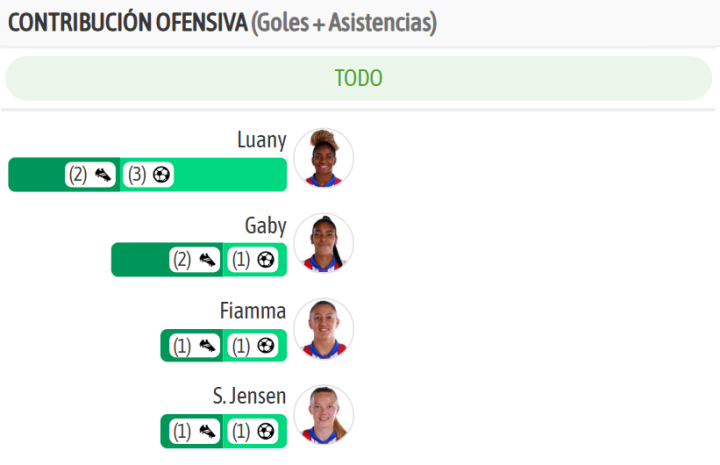Click Gaby's assists ball icon
This screenshot has width=720, height=465.
pyautogui.click(x=265, y=260)
